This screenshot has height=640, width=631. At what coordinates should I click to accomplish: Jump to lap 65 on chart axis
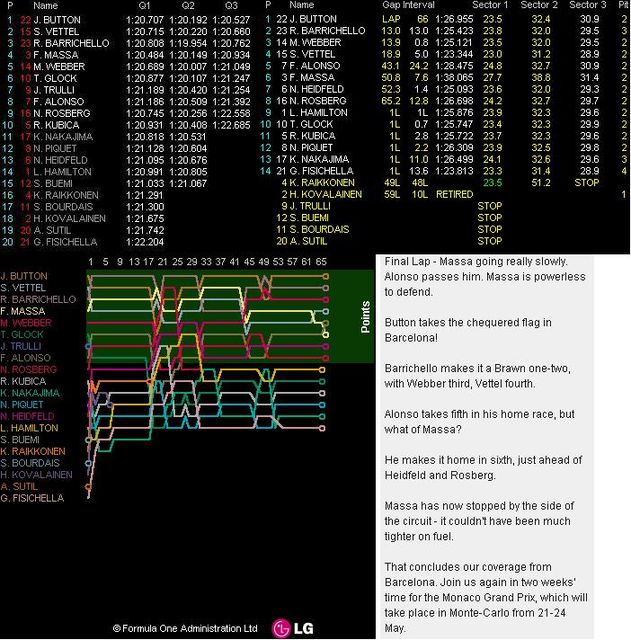[321, 262]
